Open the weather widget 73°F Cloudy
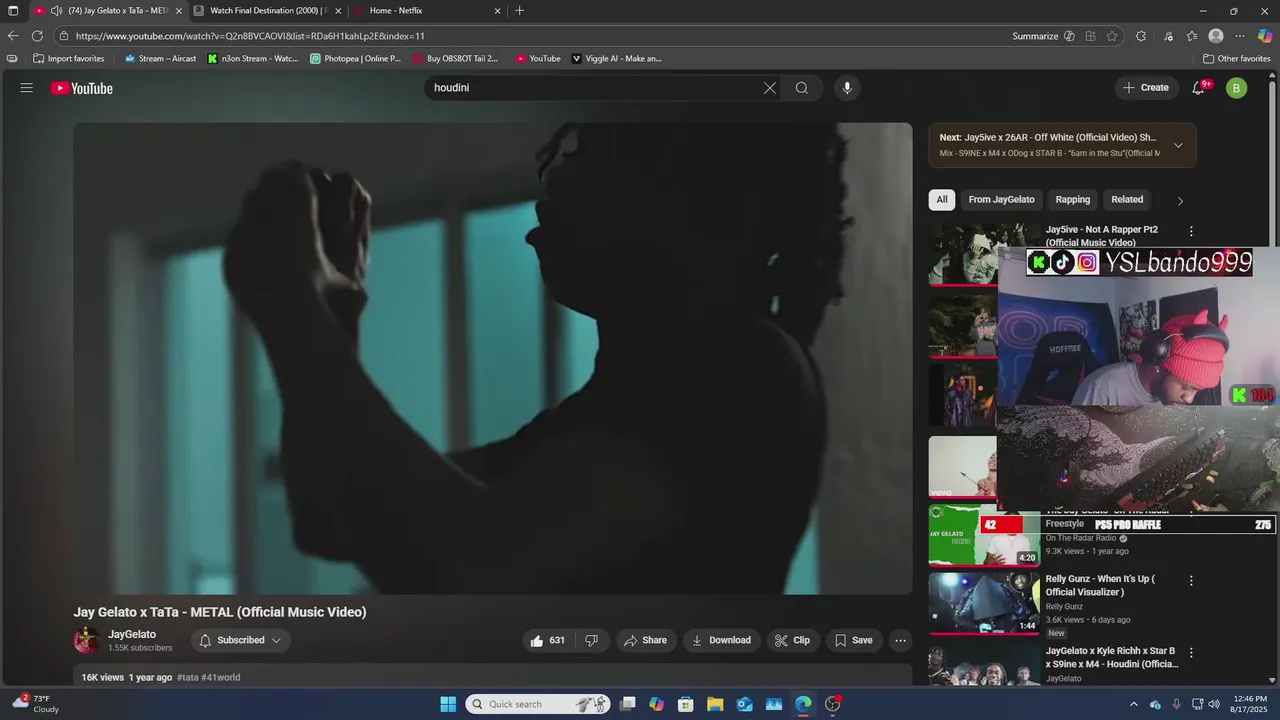 click(36, 704)
